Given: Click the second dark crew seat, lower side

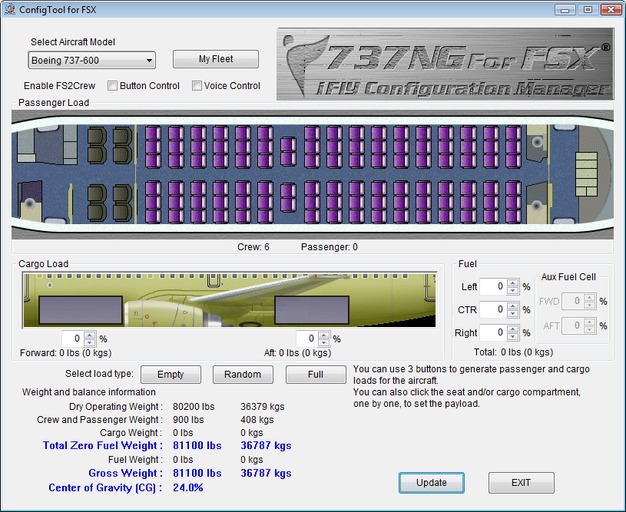Looking at the screenshot, I should click(122, 203).
